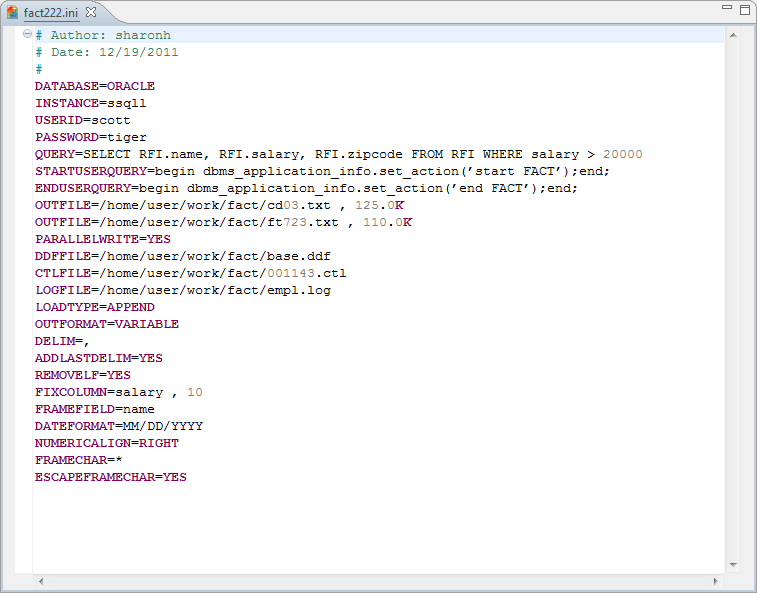Click the PASSWORD=tiger line
The image size is (757, 593).
(91, 137)
